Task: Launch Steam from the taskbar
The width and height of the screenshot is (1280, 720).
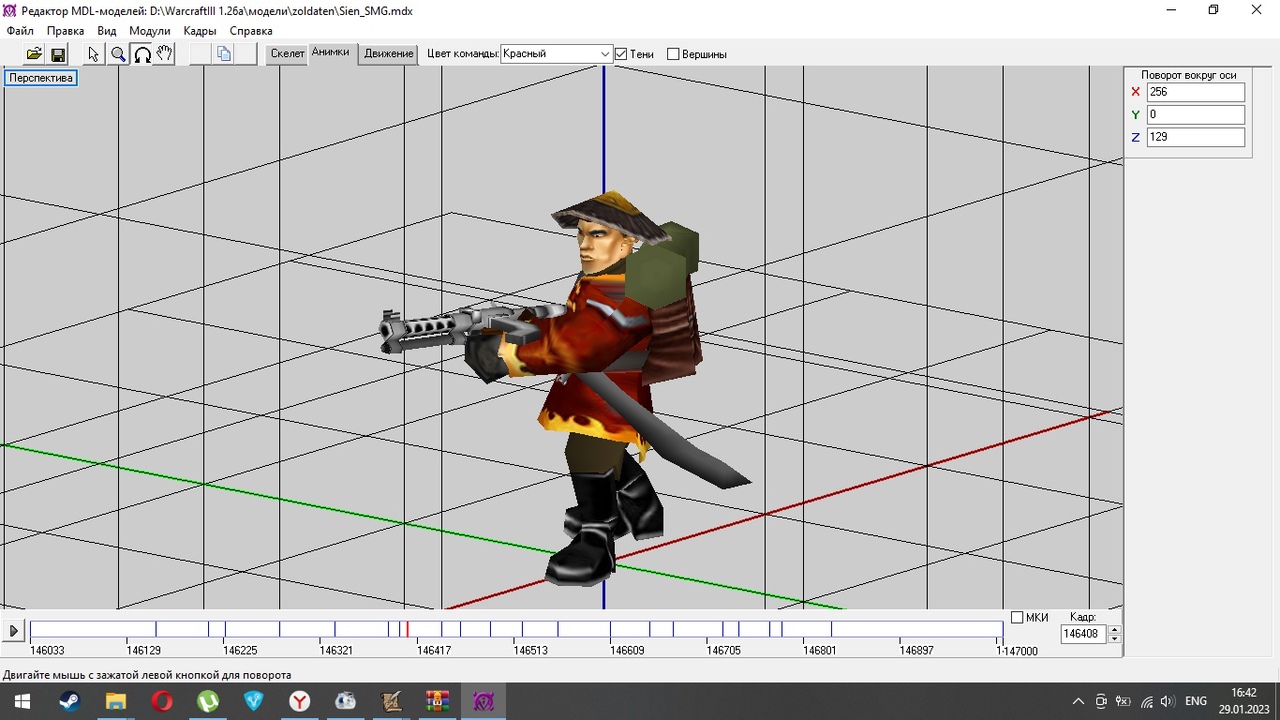Action: (x=69, y=701)
